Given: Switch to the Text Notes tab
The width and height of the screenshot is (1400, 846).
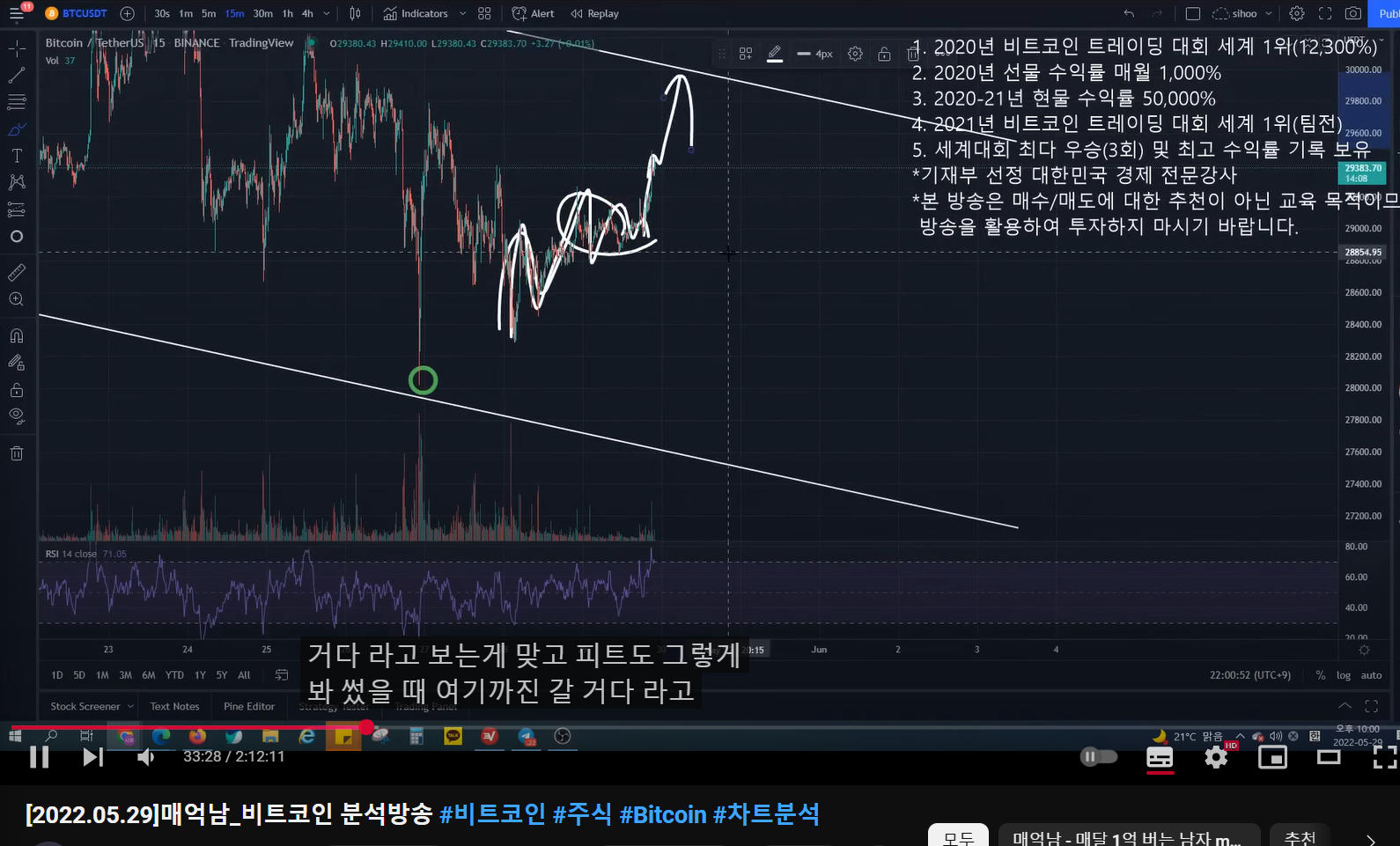Looking at the screenshot, I should point(174,706).
